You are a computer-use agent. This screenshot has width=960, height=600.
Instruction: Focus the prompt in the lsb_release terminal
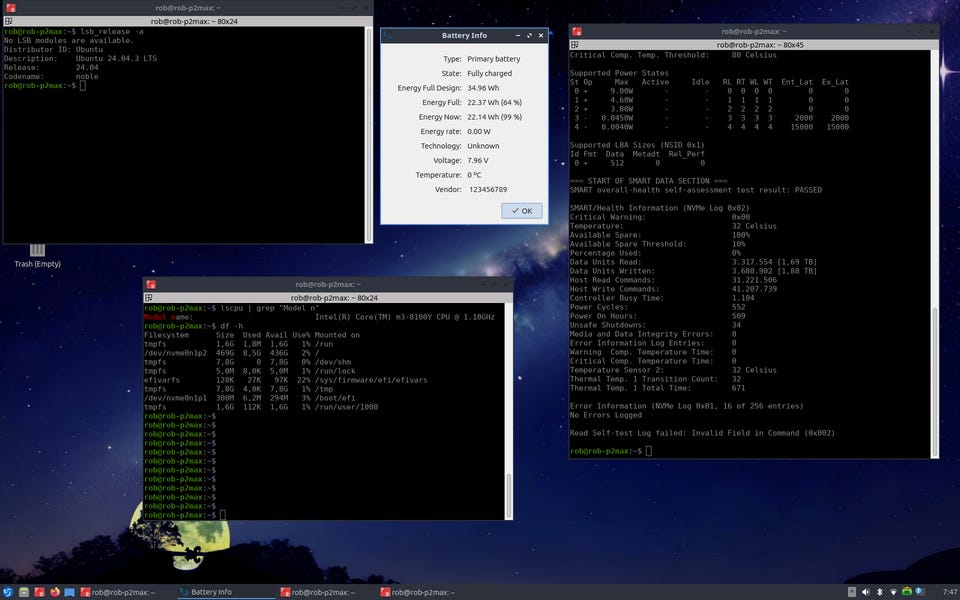(84, 86)
